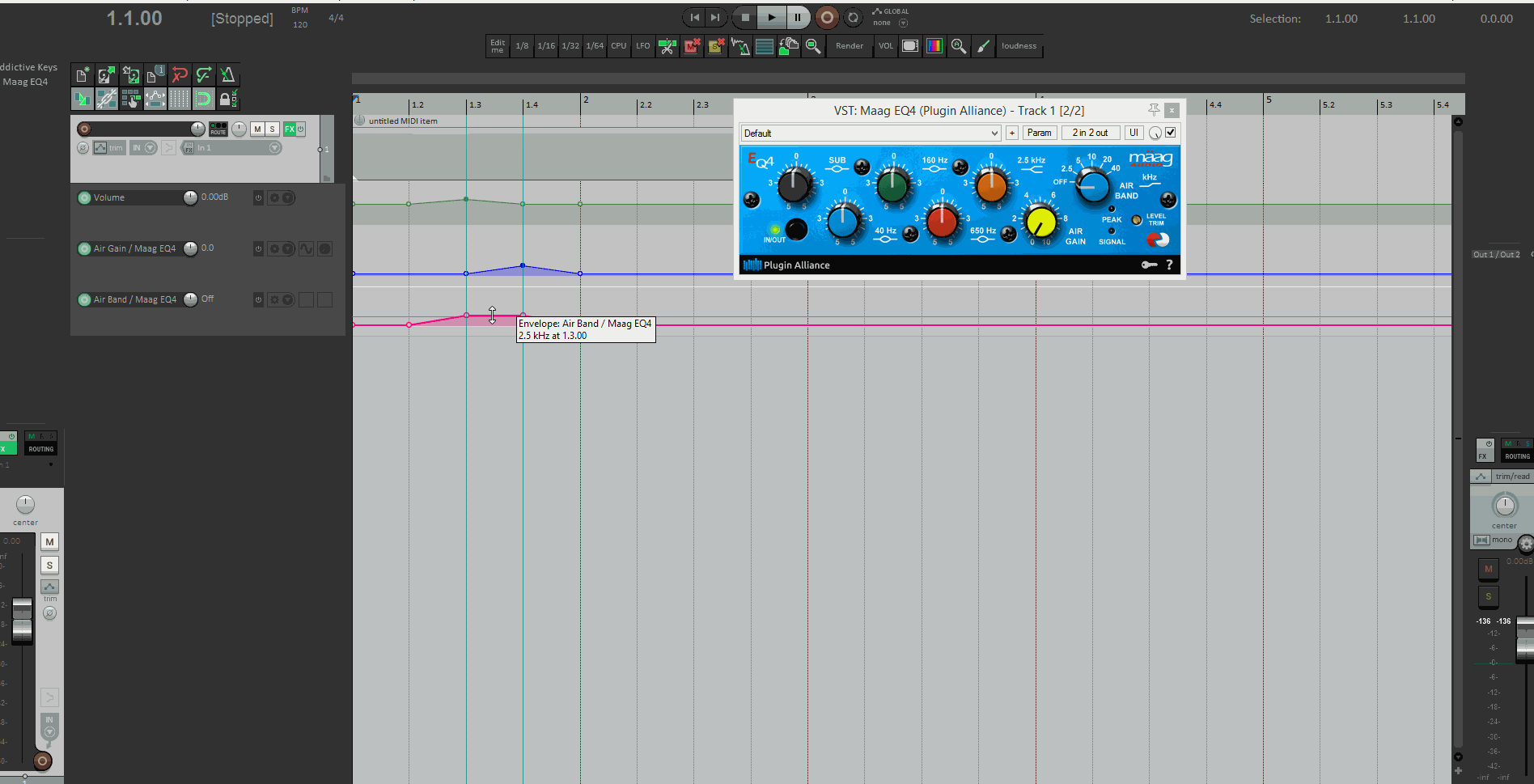This screenshot has height=784, width=1534.
Task: Click the blue horizontal lines toolbar icon
Action: [x=765, y=46]
